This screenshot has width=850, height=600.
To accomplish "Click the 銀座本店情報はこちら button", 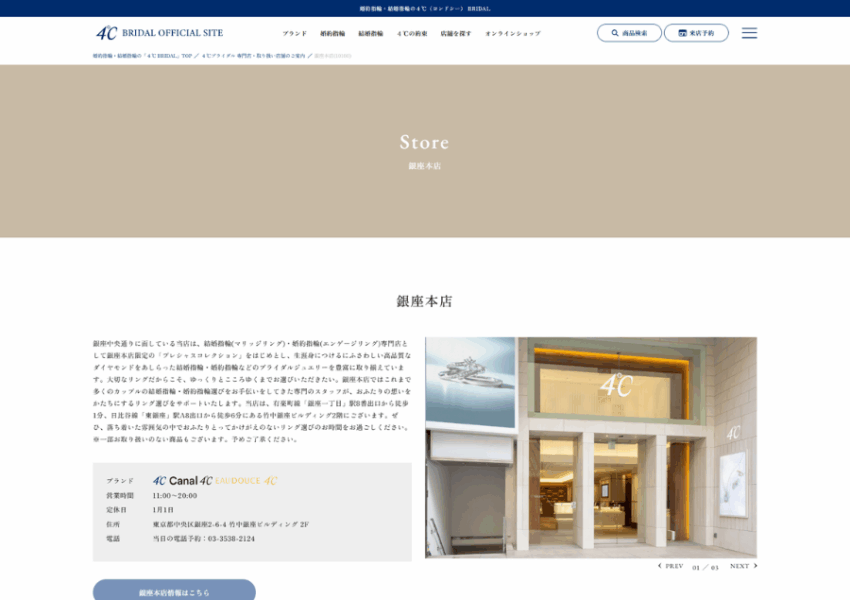I will click(174, 592).
